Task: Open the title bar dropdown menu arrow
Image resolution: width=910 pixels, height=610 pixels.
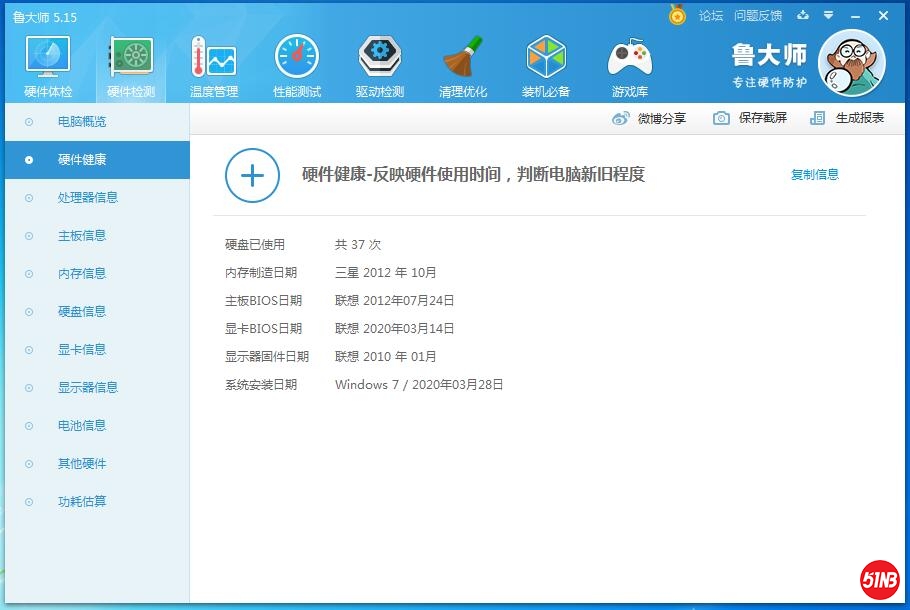Action: tap(828, 16)
